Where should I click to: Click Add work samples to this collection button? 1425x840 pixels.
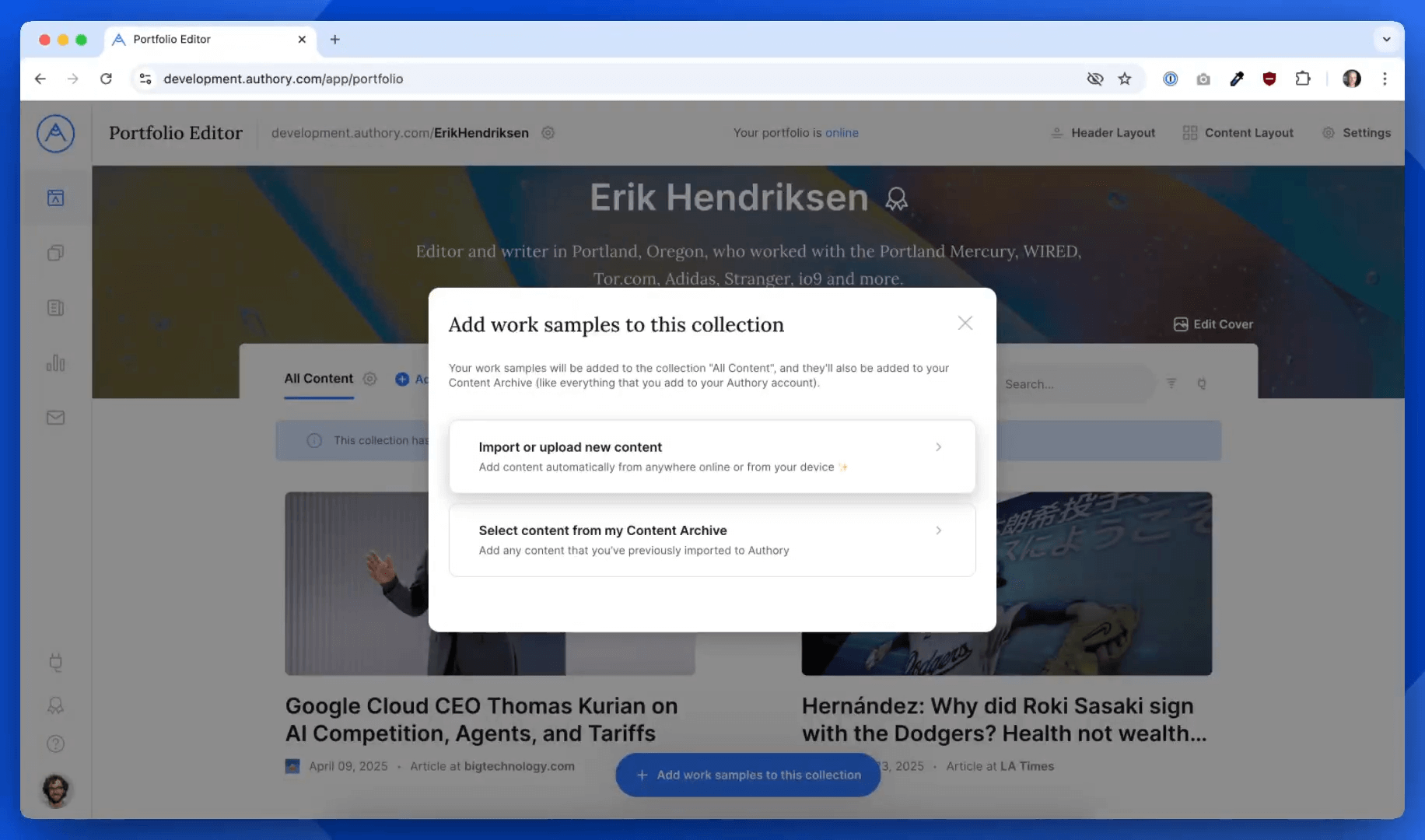[748, 775]
